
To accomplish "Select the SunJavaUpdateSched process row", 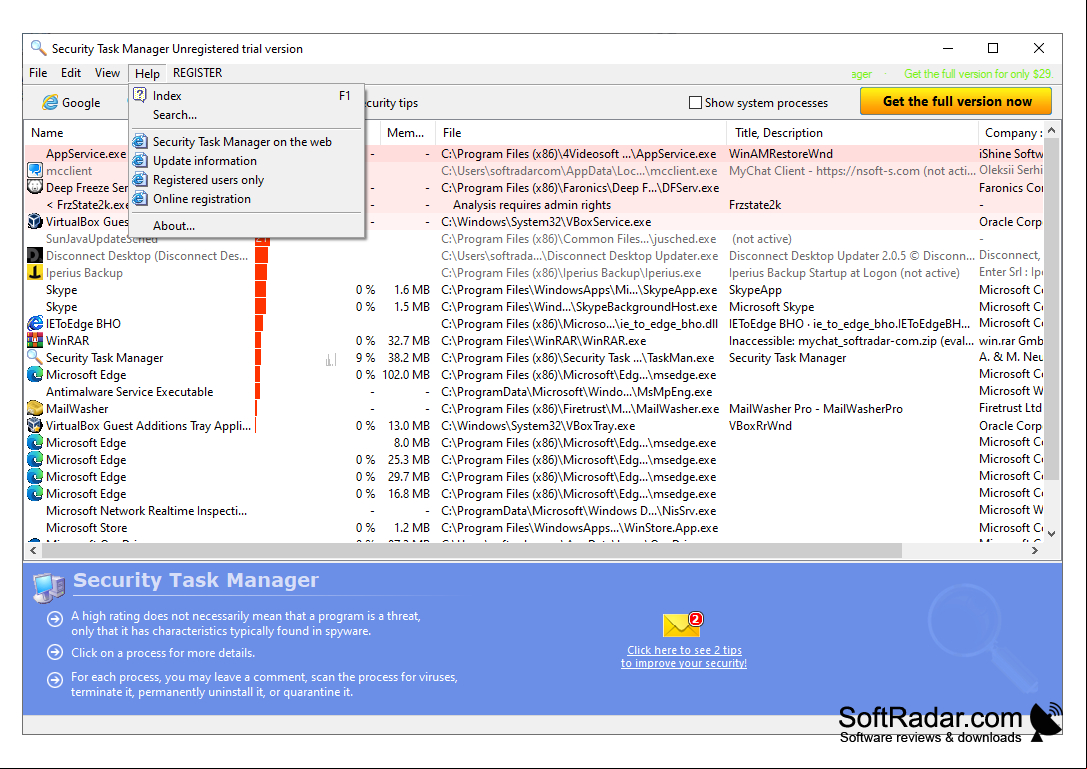I will 534,239.
